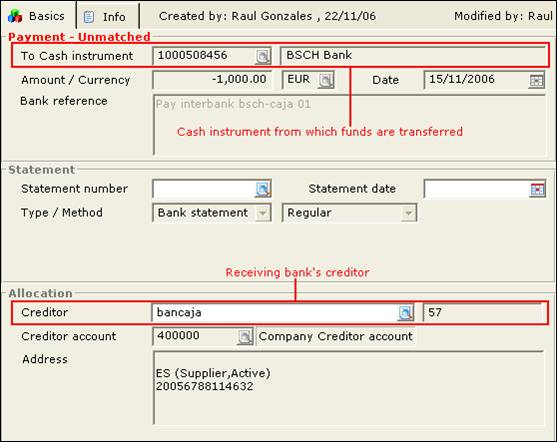
Task: Click the Address text box
Action: [x=348, y=388]
